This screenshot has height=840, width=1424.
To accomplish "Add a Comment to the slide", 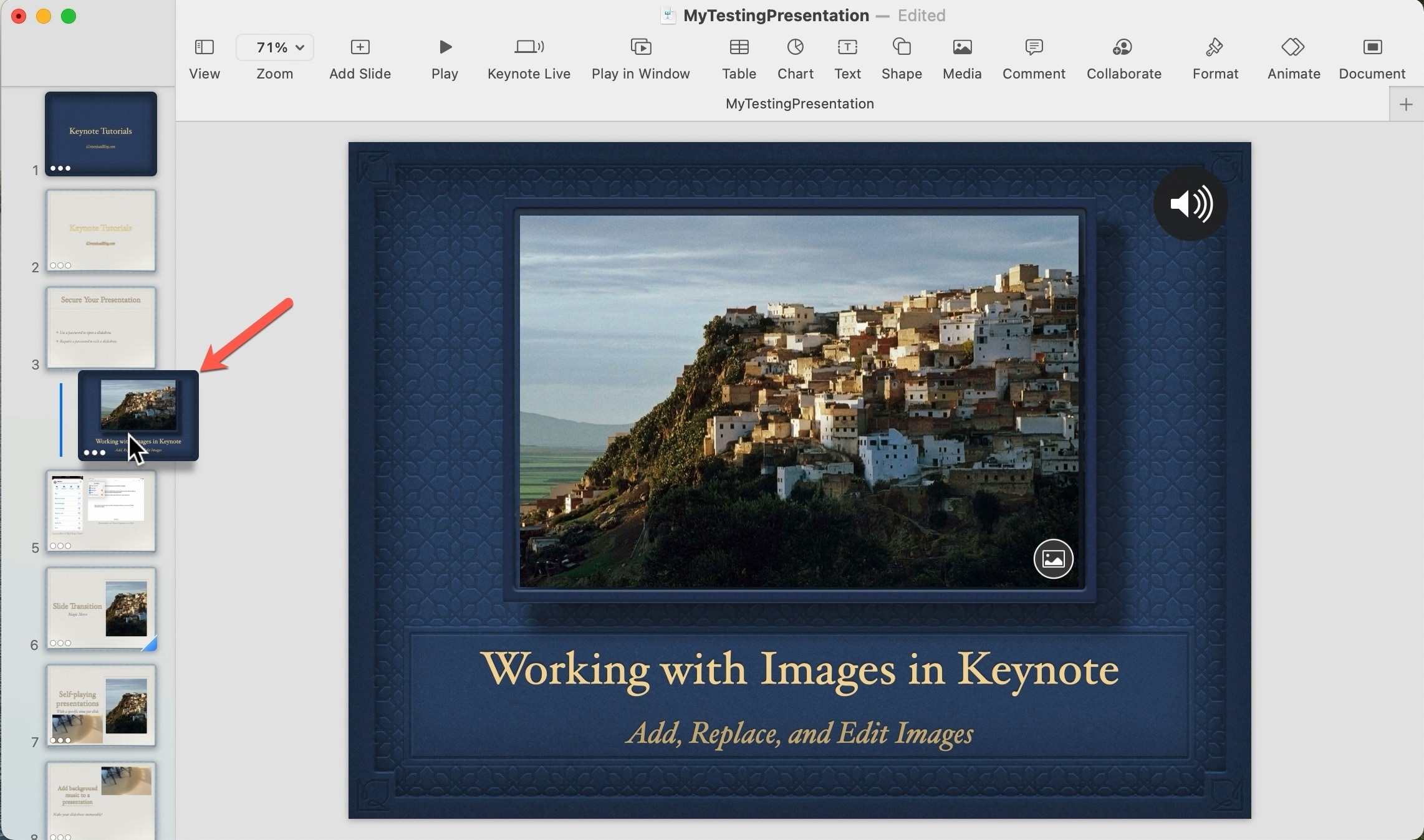I will [x=1034, y=56].
